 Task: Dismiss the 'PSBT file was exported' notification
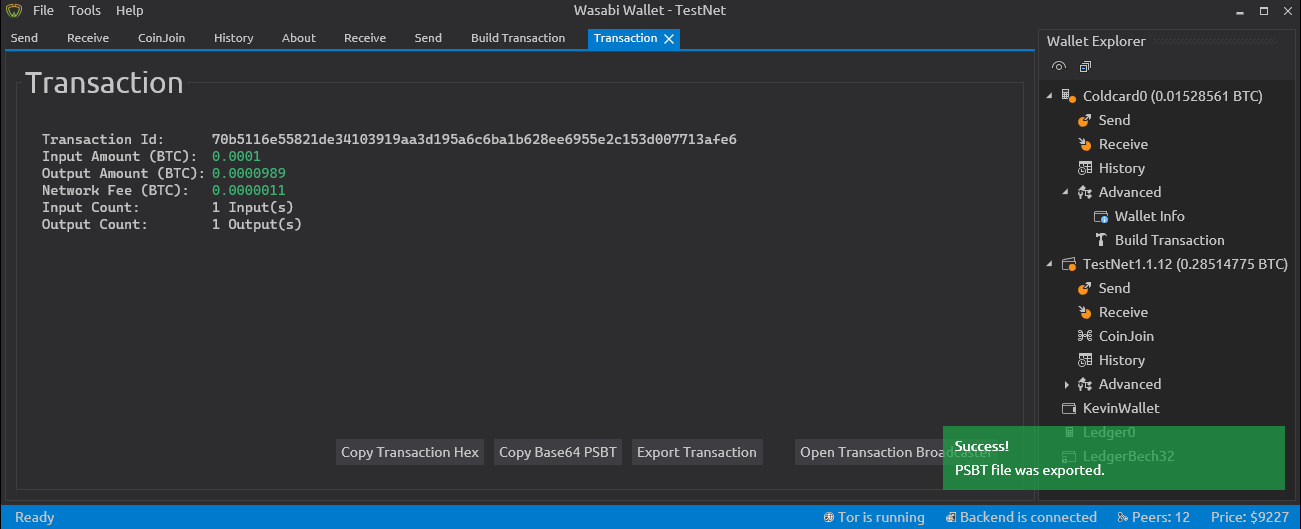pos(1114,458)
